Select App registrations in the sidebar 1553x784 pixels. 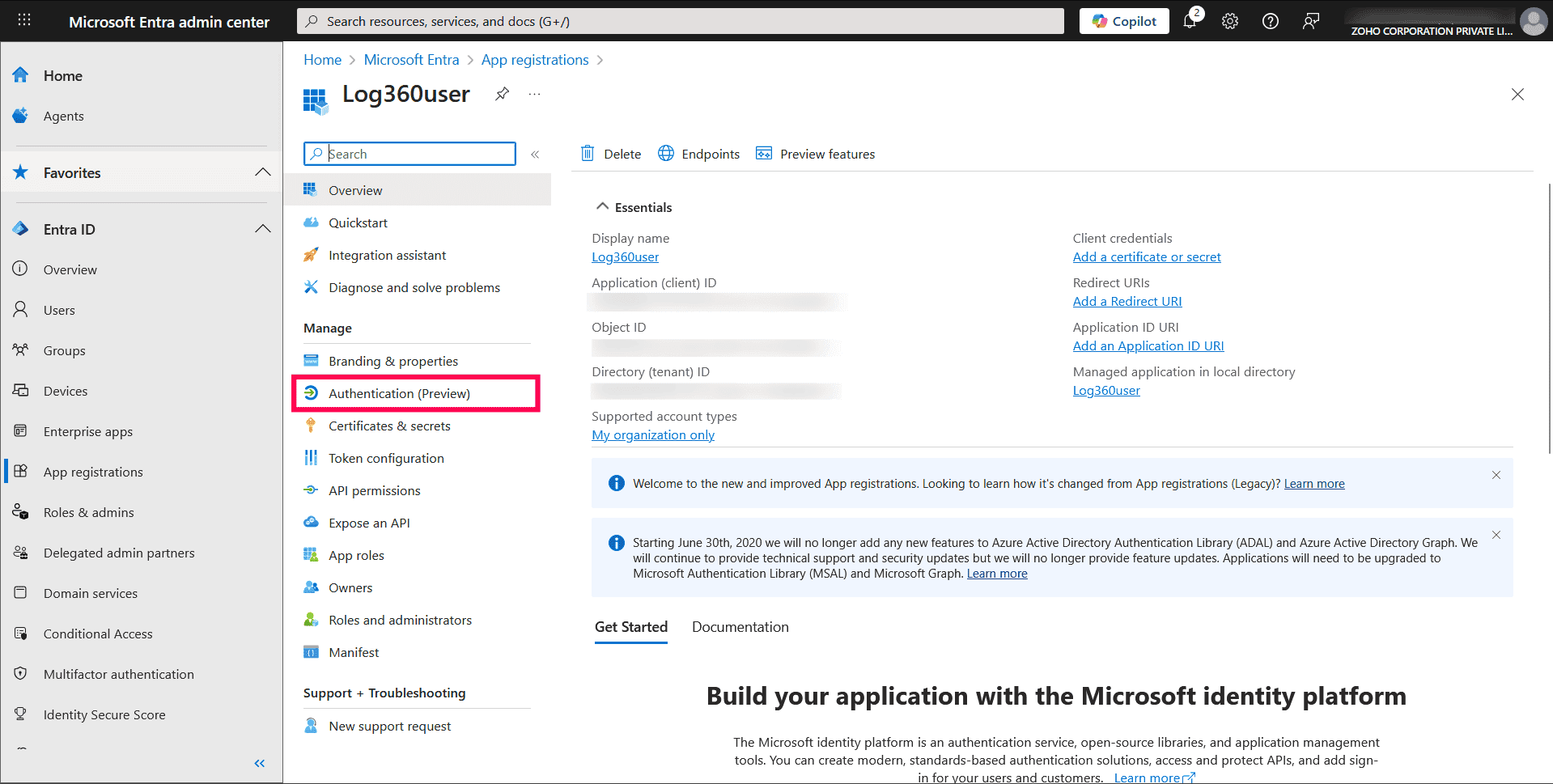point(93,472)
